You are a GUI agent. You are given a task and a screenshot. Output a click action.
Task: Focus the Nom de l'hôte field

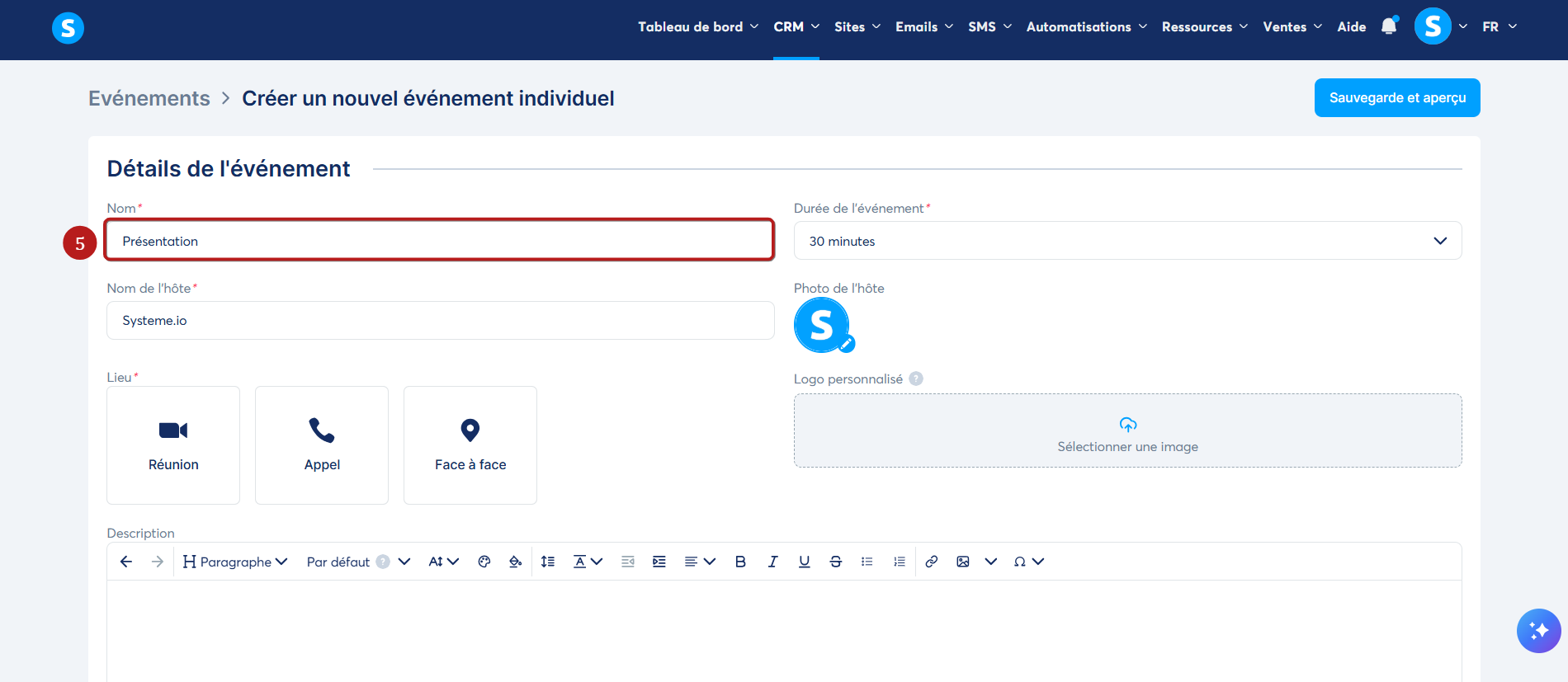pyautogui.click(x=440, y=320)
